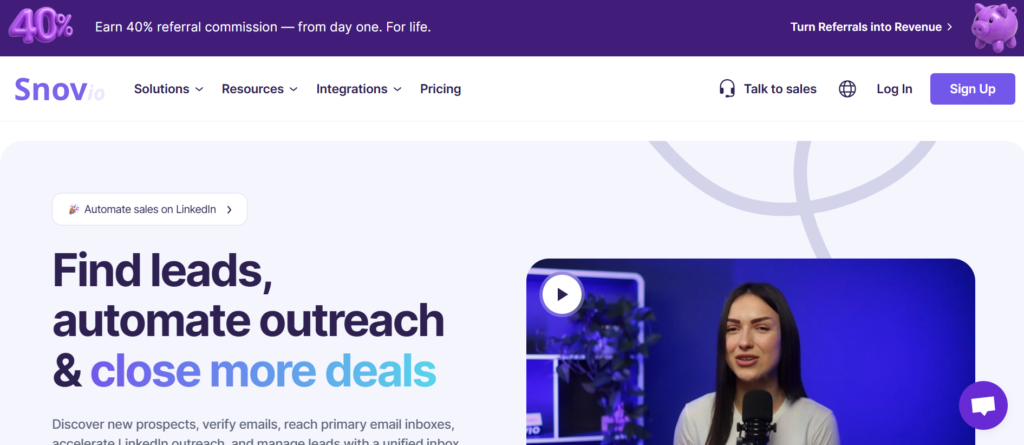Click the 40% balloon graphic in banner

pyautogui.click(x=40, y=27)
